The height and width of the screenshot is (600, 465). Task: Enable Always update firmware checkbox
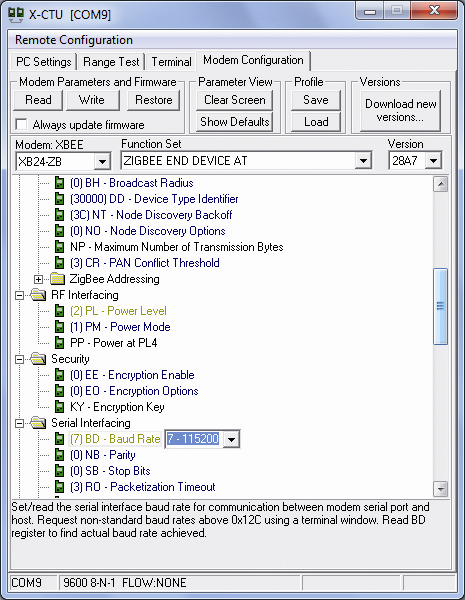point(21,124)
